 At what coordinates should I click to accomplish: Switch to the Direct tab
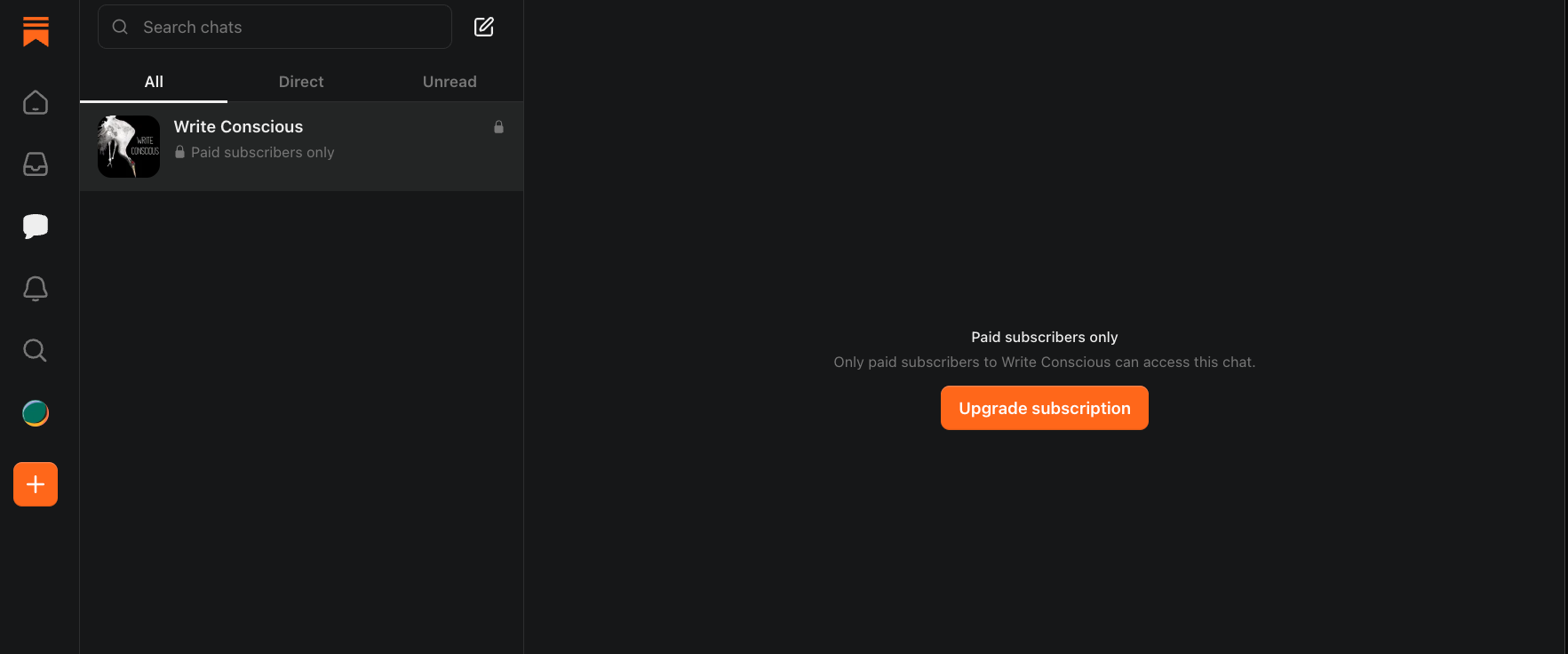tap(301, 82)
